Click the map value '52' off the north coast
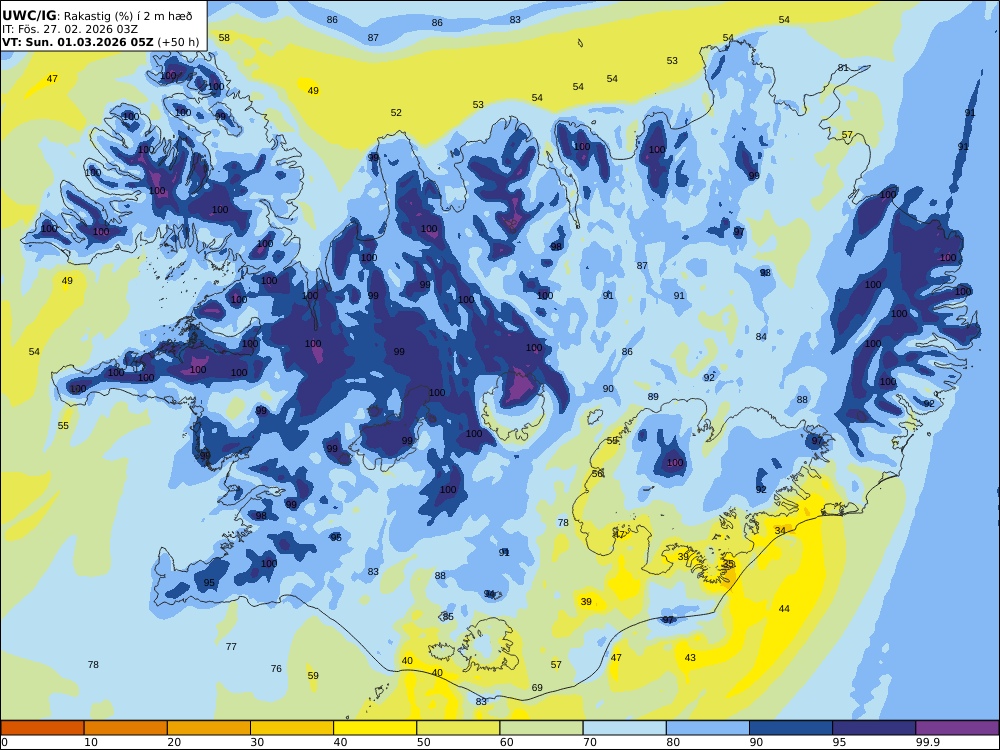Image resolution: width=1000 pixels, height=750 pixels. tap(396, 113)
